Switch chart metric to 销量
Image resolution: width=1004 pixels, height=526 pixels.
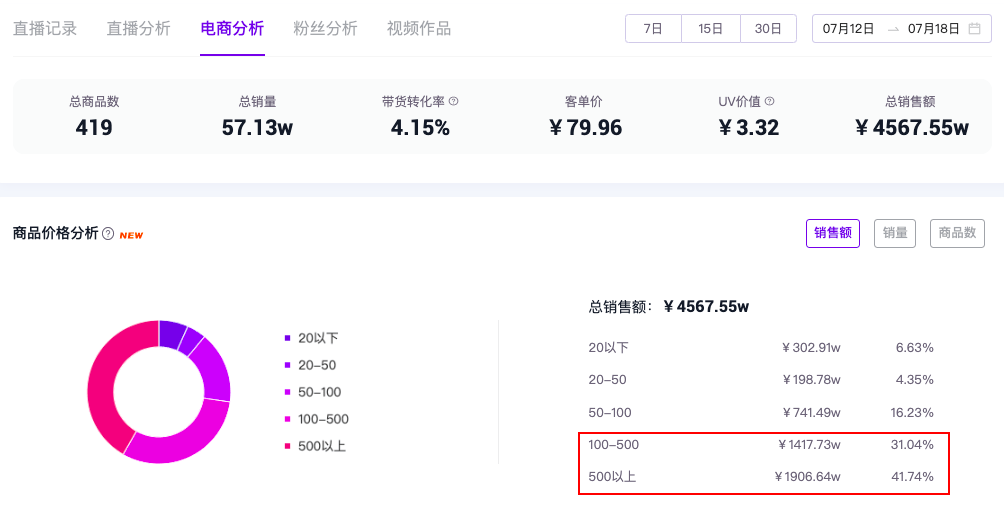coord(895,233)
